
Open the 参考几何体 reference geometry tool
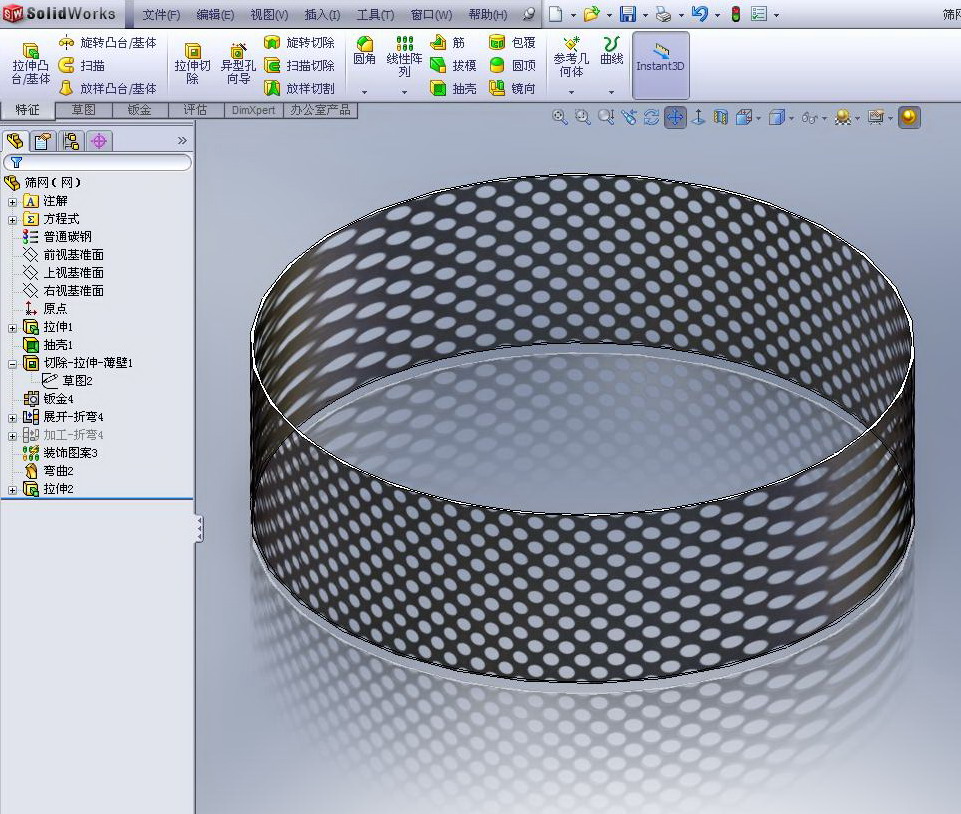coord(571,56)
